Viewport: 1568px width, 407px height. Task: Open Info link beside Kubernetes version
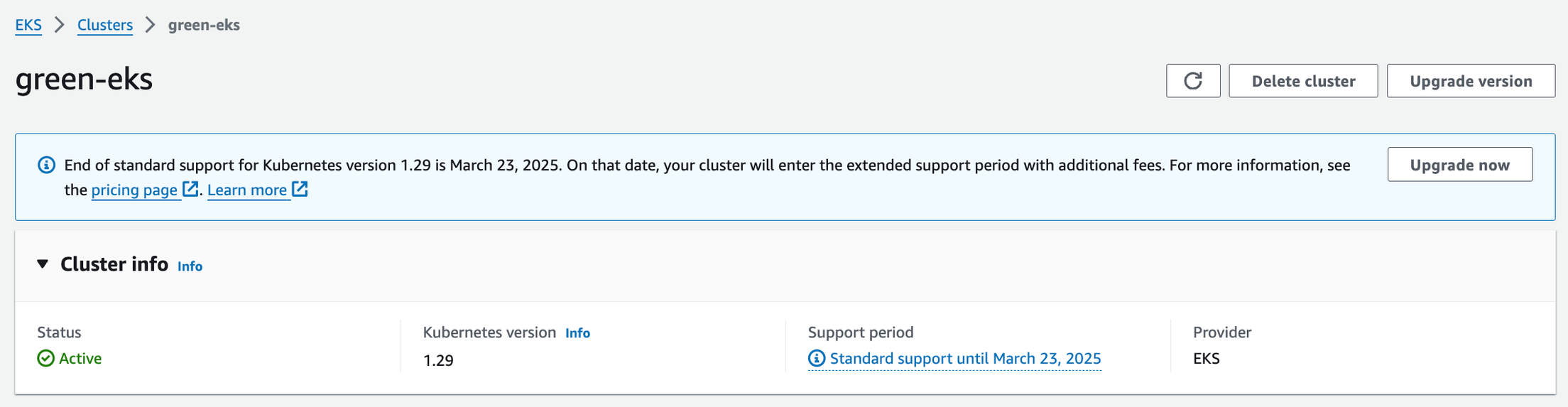click(577, 333)
